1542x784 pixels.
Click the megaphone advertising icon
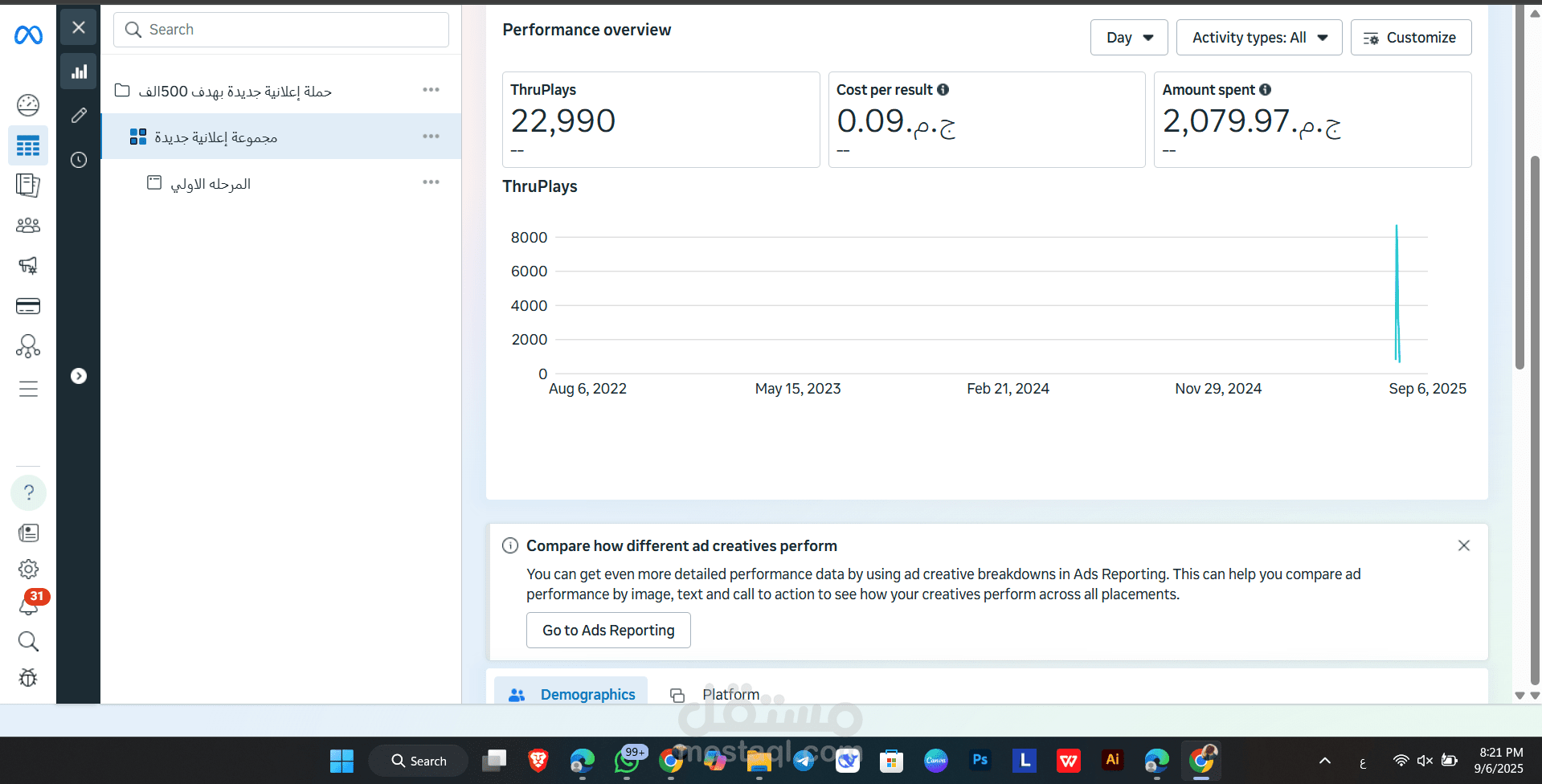point(28,266)
